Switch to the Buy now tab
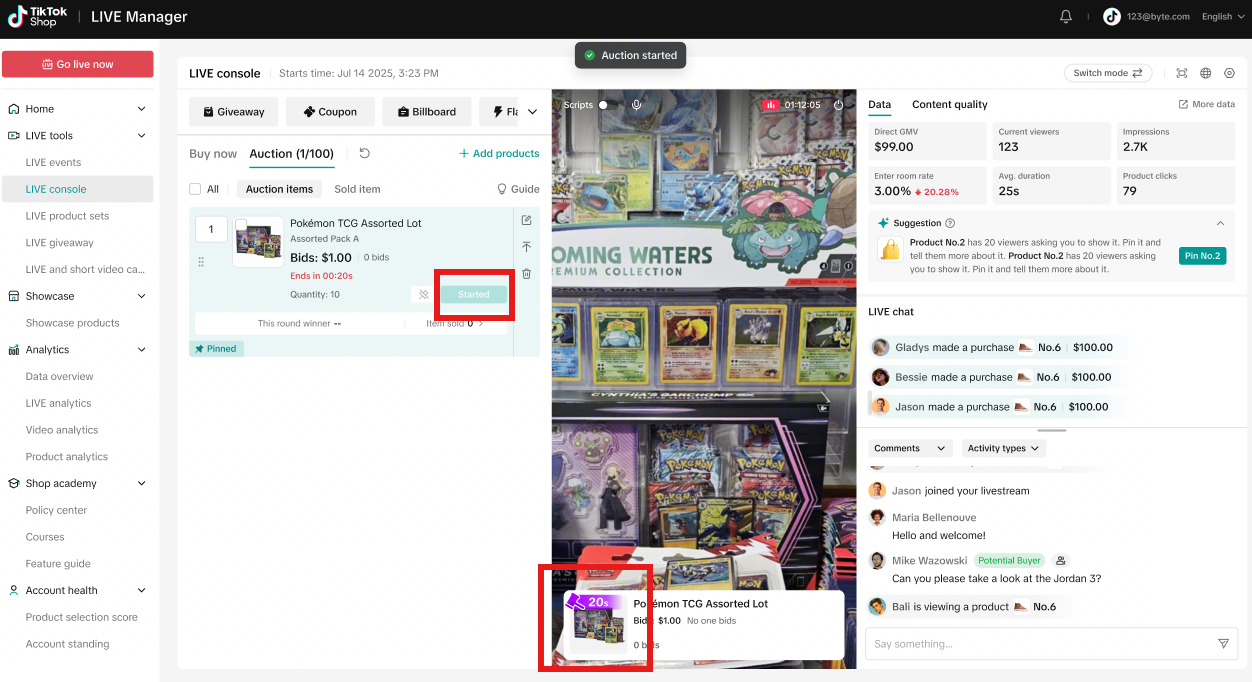This screenshot has width=1252, height=682. (213, 154)
